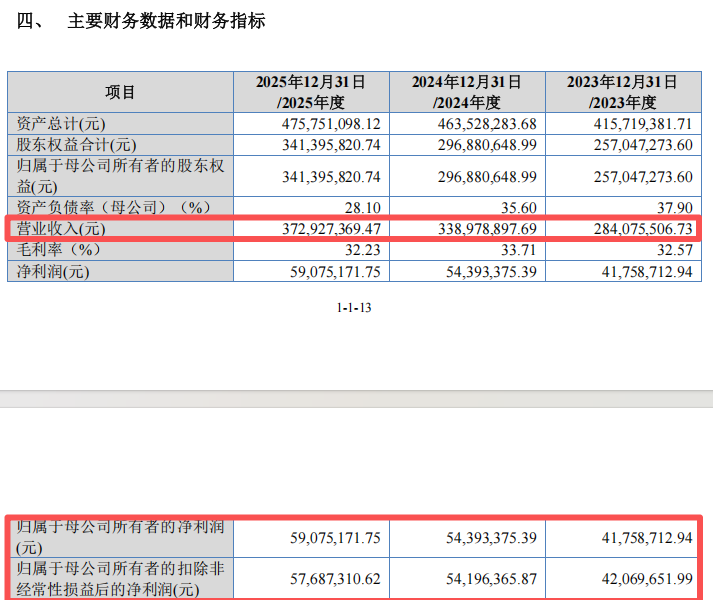The width and height of the screenshot is (713, 600).
Task: Click the debt ratio value 28.10
Action: [362, 207]
